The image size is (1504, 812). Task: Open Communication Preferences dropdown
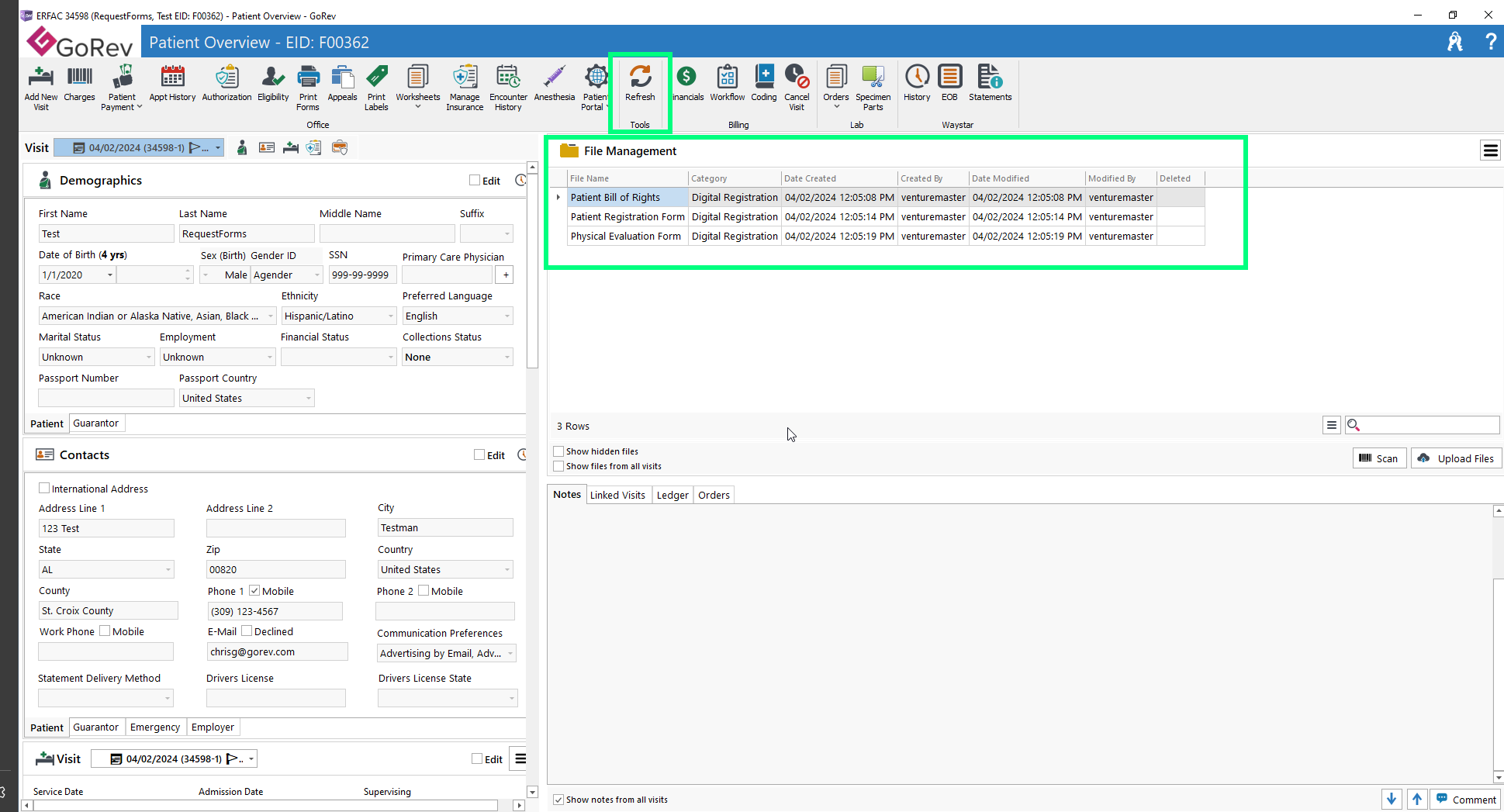pyautogui.click(x=510, y=653)
